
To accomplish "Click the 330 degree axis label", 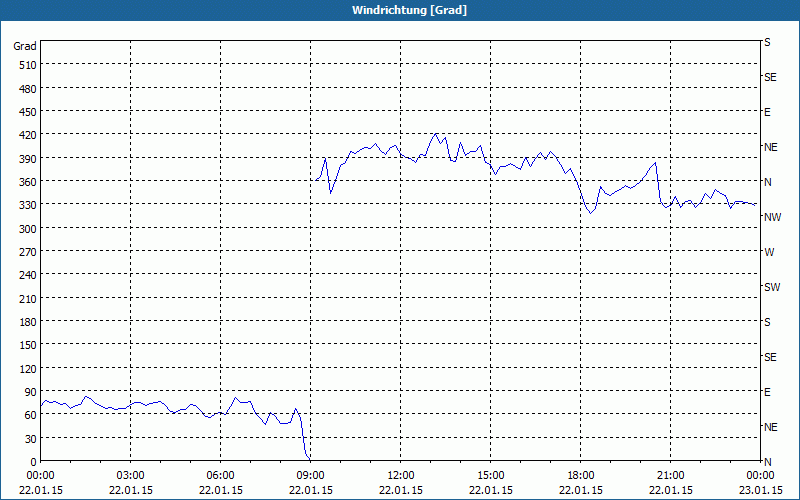I will [x=28, y=205].
